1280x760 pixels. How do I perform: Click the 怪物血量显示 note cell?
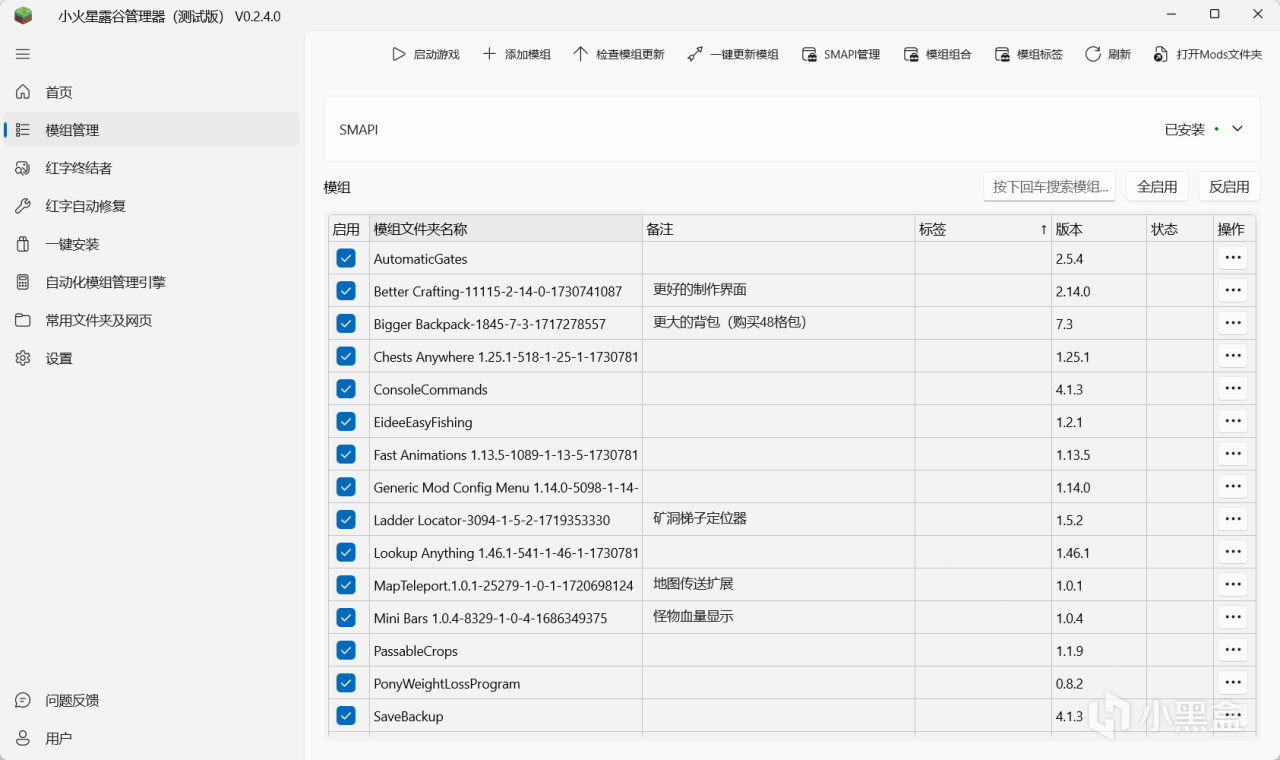click(x=778, y=617)
